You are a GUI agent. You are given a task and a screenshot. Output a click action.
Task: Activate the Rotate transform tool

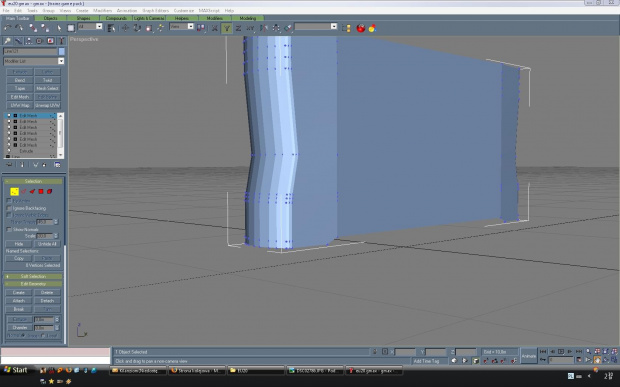click(x=137, y=28)
